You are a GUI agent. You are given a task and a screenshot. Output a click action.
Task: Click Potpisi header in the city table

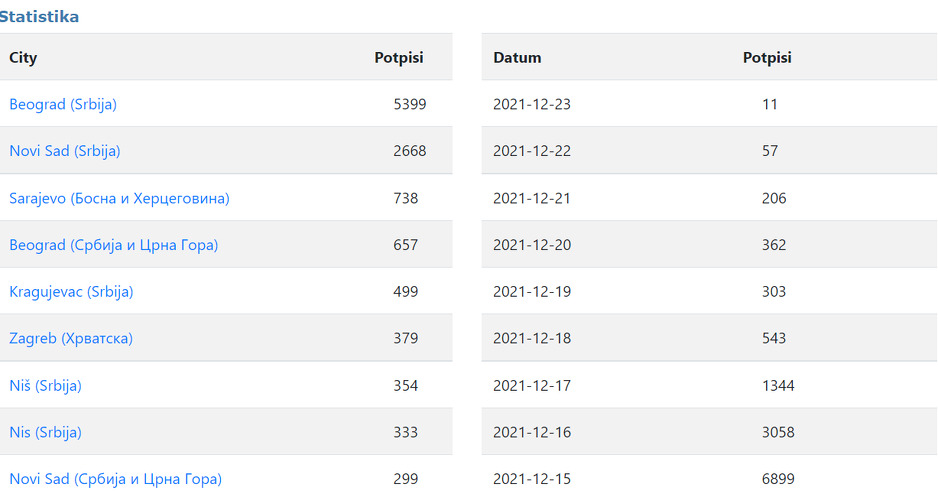(399, 57)
